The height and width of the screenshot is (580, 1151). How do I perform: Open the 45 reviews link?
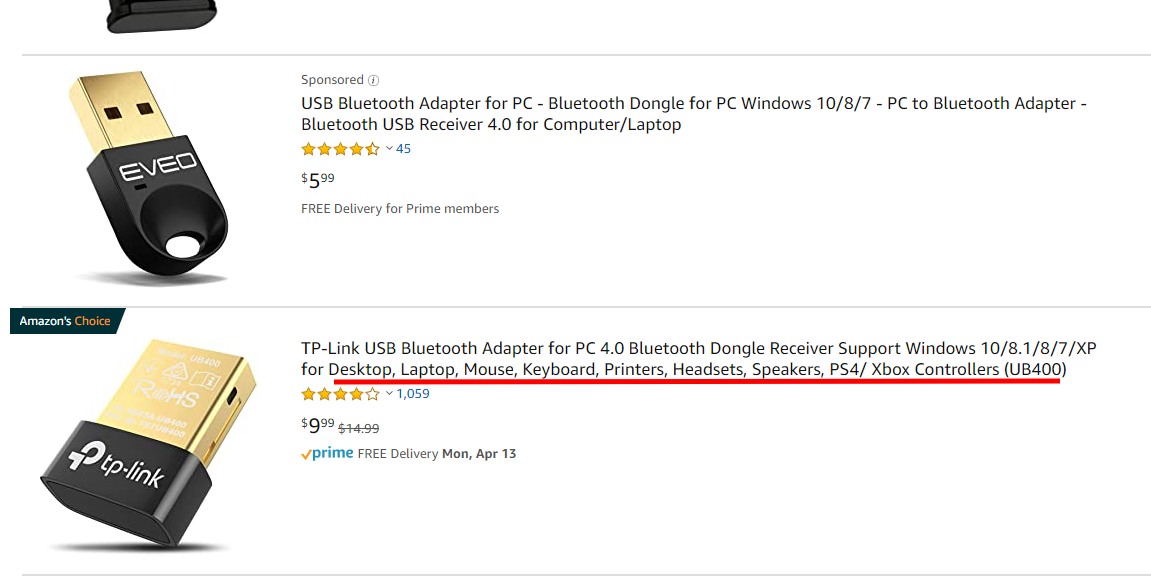(403, 149)
